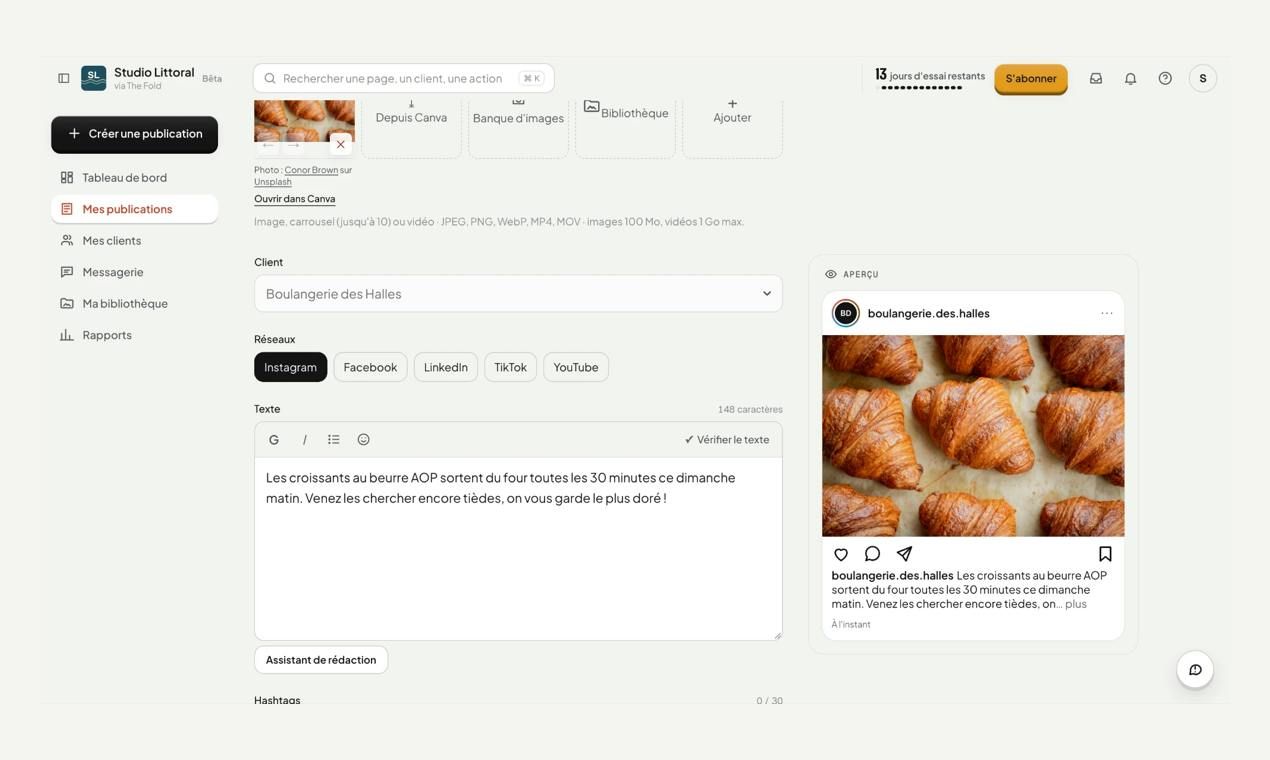The height and width of the screenshot is (760, 1270).
Task: Toggle italic formatting (I)
Action: coord(304,439)
